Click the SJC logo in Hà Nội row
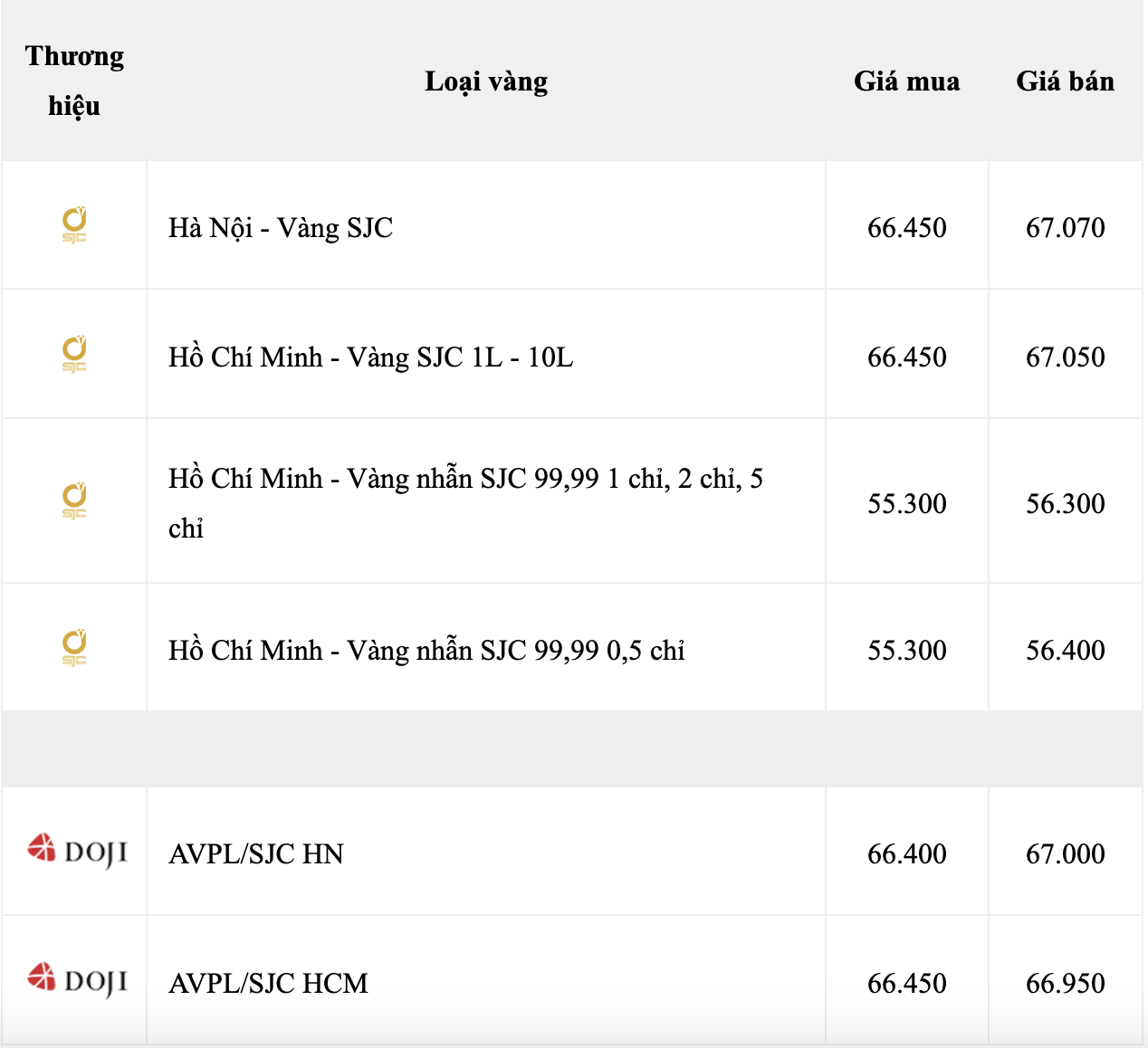Screen dimensions: 1148x1048 coord(74,225)
